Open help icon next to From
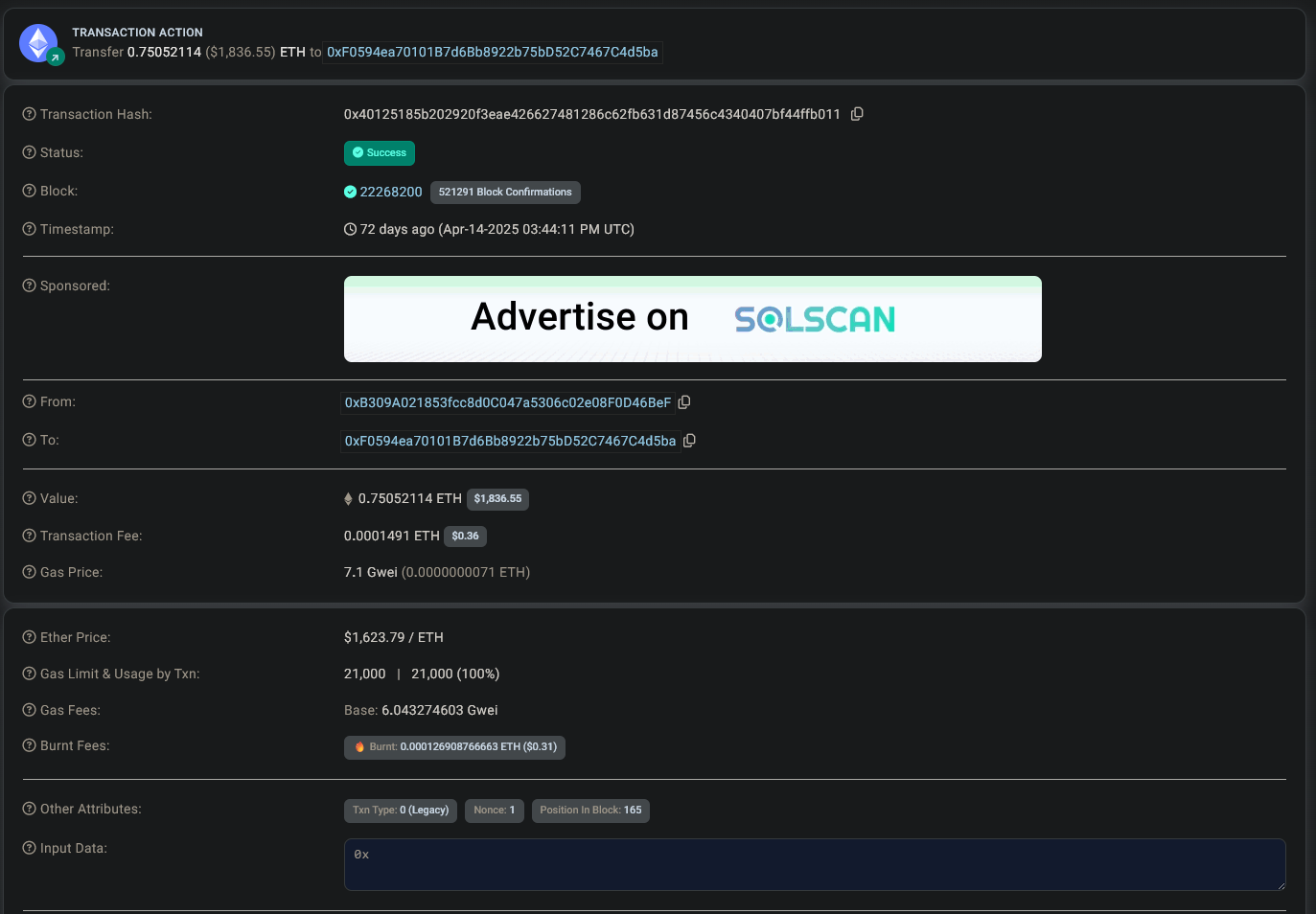This screenshot has width=1316, height=914. (29, 401)
